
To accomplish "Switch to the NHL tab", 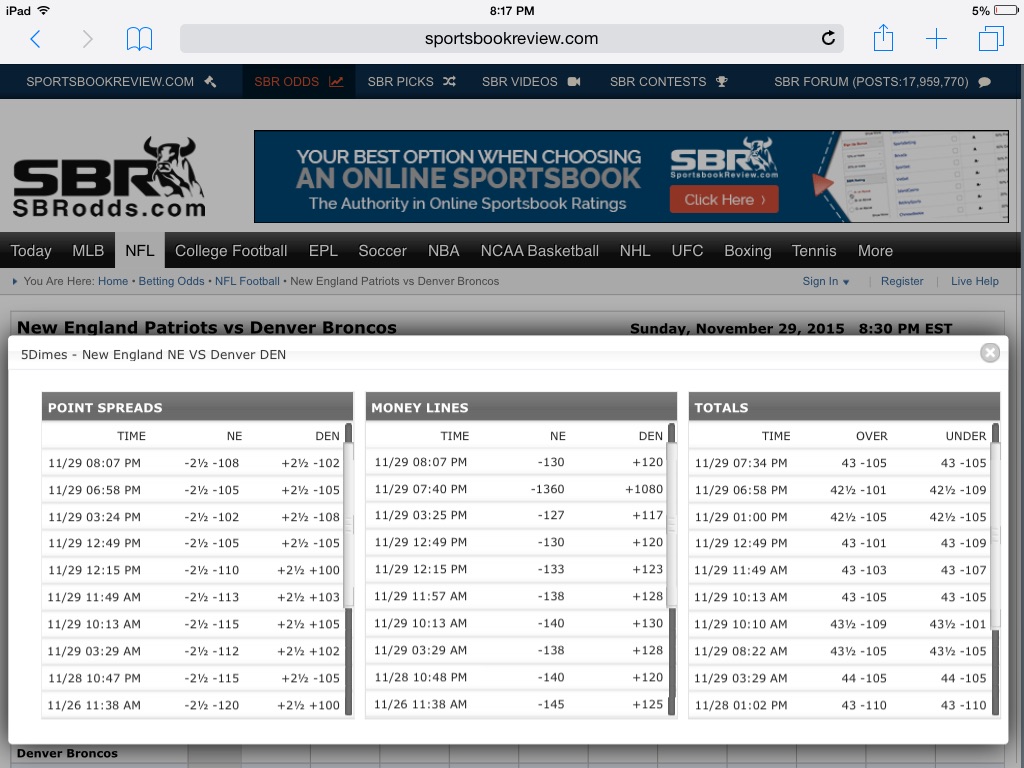I will pyautogui.click(x=635, y=251).
